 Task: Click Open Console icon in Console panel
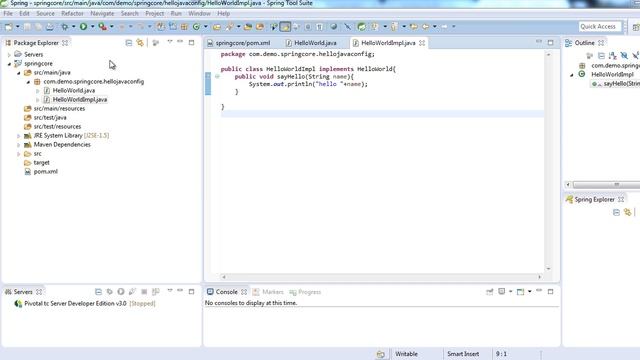pos(520,291)
